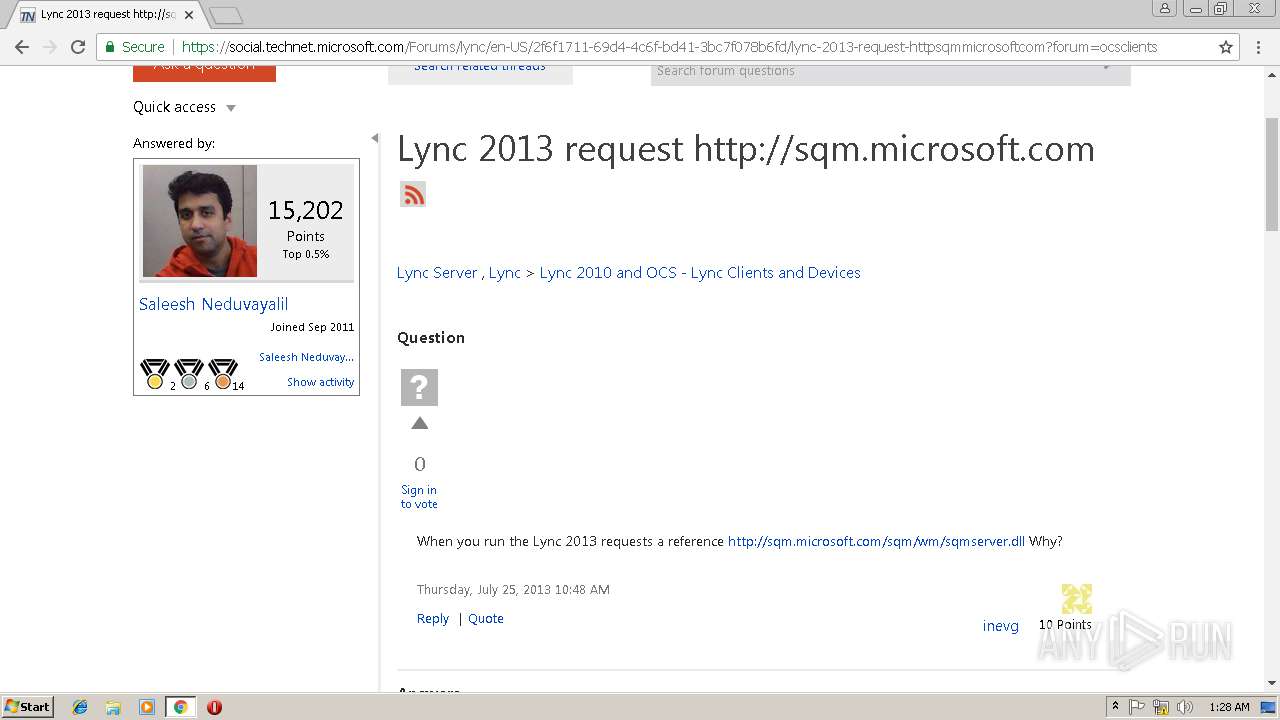Click the gray question mark icon
This screenshot has height=720, width=1280.
419,387
